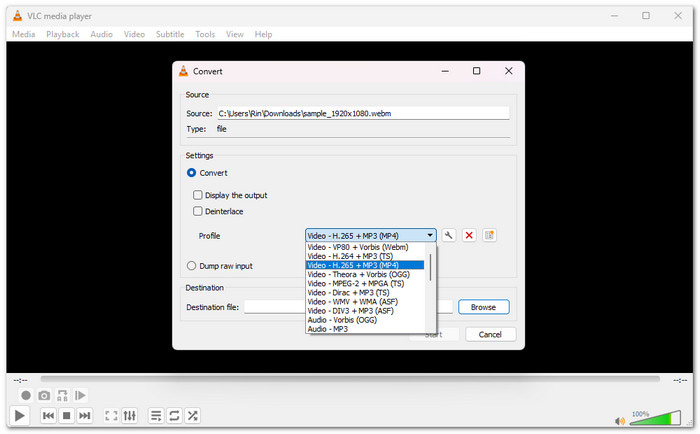Close the Convert dialog
This screenshot has width=700, height=434.
[x=508, y=71]
